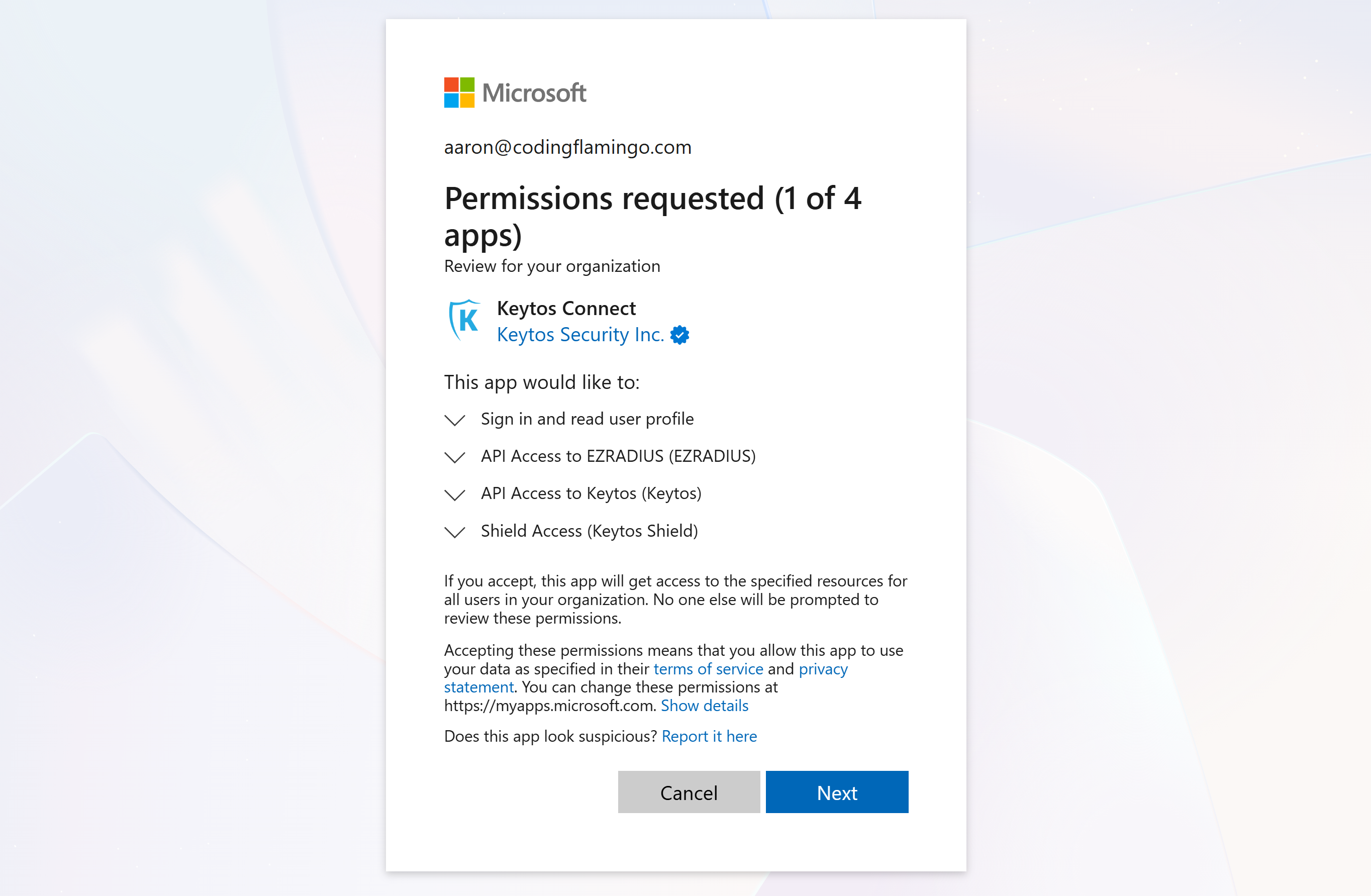Open the Keytos Security Inc. publisher link

pyautogui.click(x=580, y=335)
